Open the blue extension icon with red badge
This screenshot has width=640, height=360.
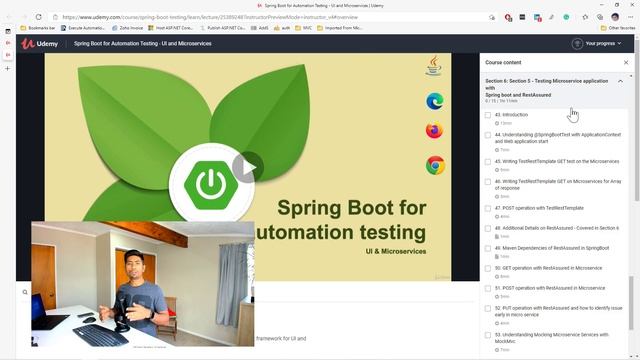tap(537, 18)
